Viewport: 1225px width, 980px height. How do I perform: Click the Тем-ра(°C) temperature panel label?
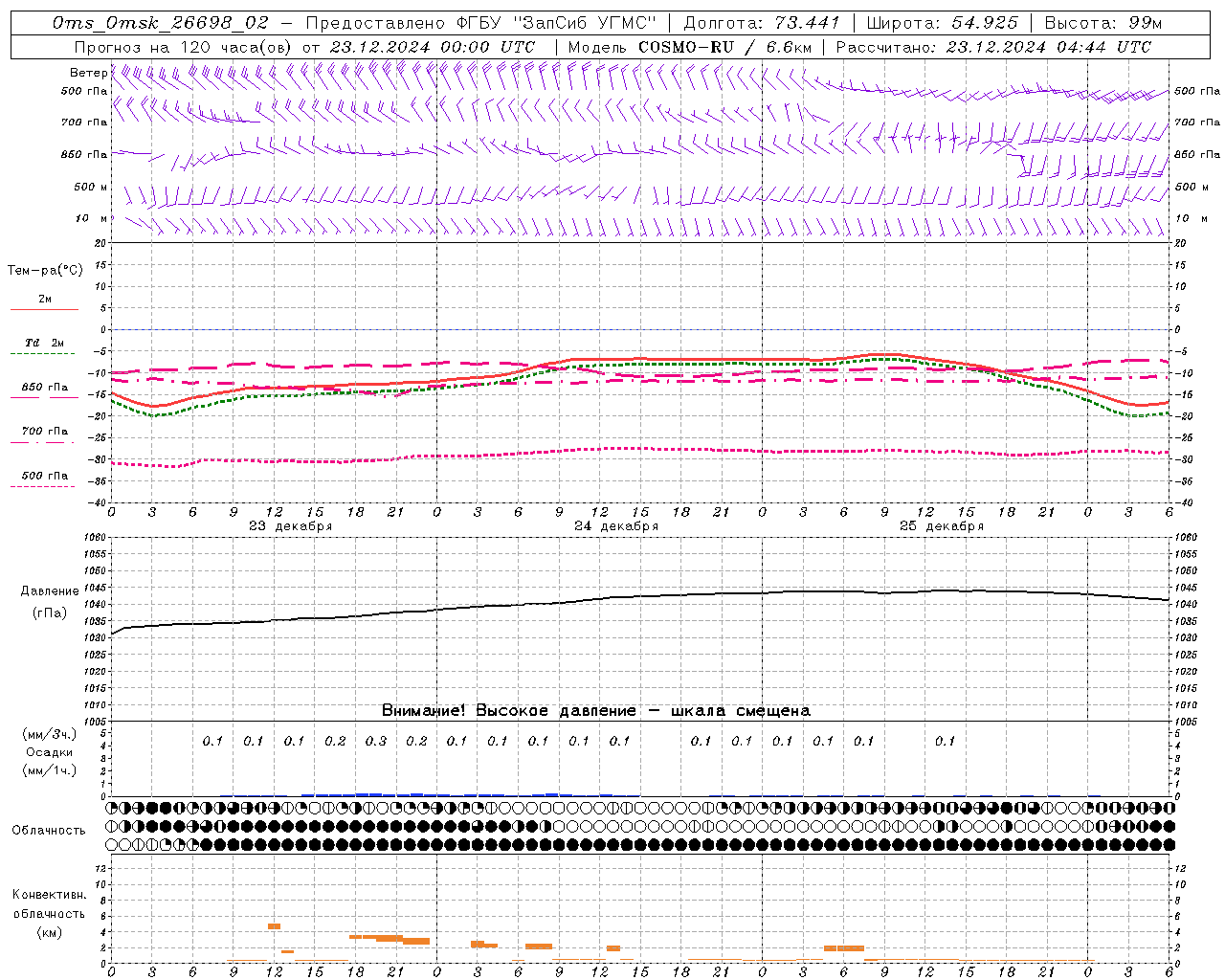coord(45,271)
